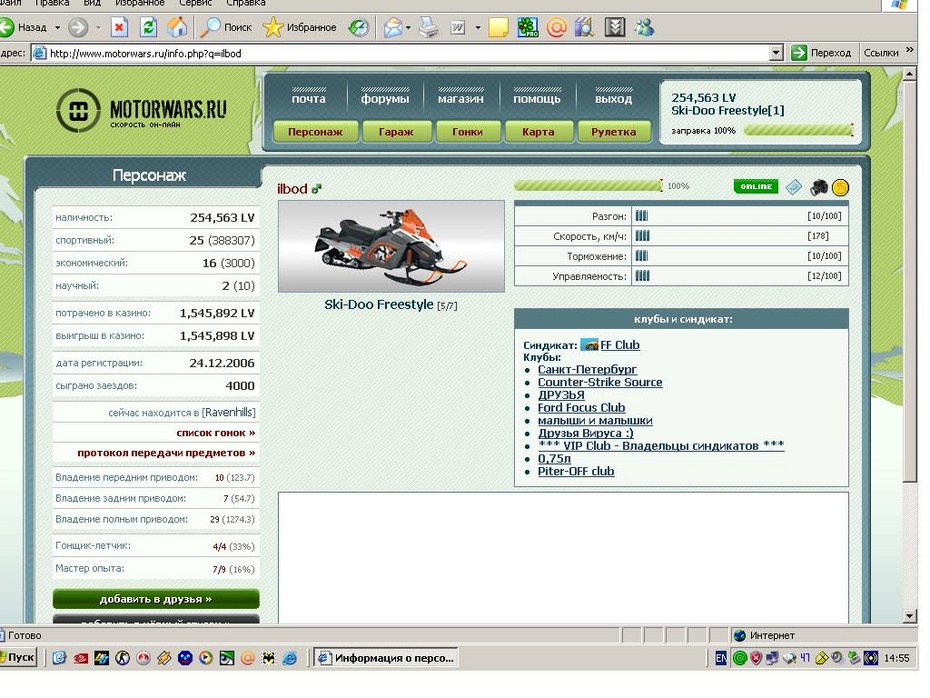Click the FF Club syndicate emblem icon

pos(589,345)
